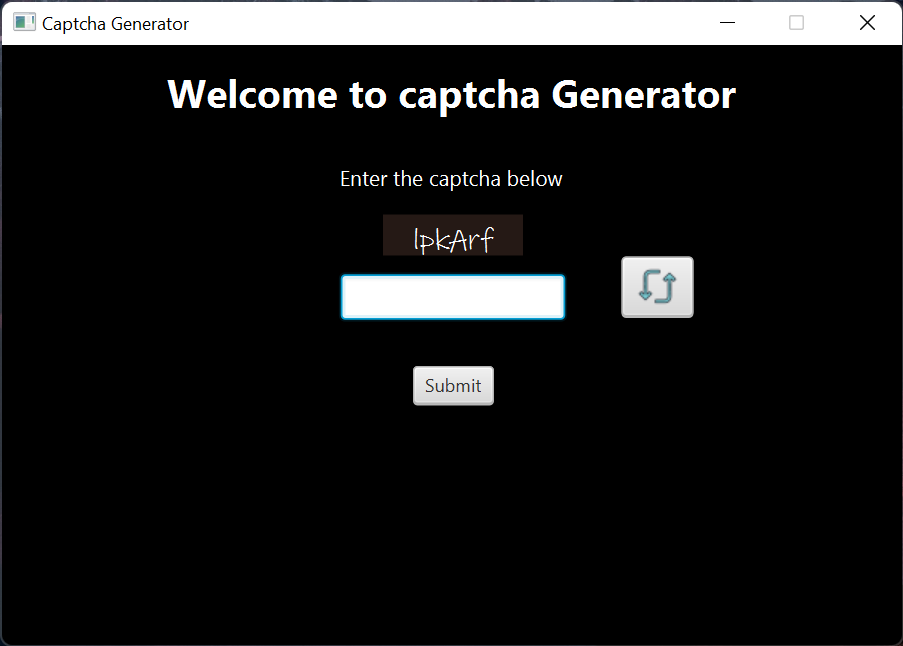The width and height of the screenshot is (903, 646).
Task: Focus the empty input field below the captcha
Action: click(x=452, y=296)
